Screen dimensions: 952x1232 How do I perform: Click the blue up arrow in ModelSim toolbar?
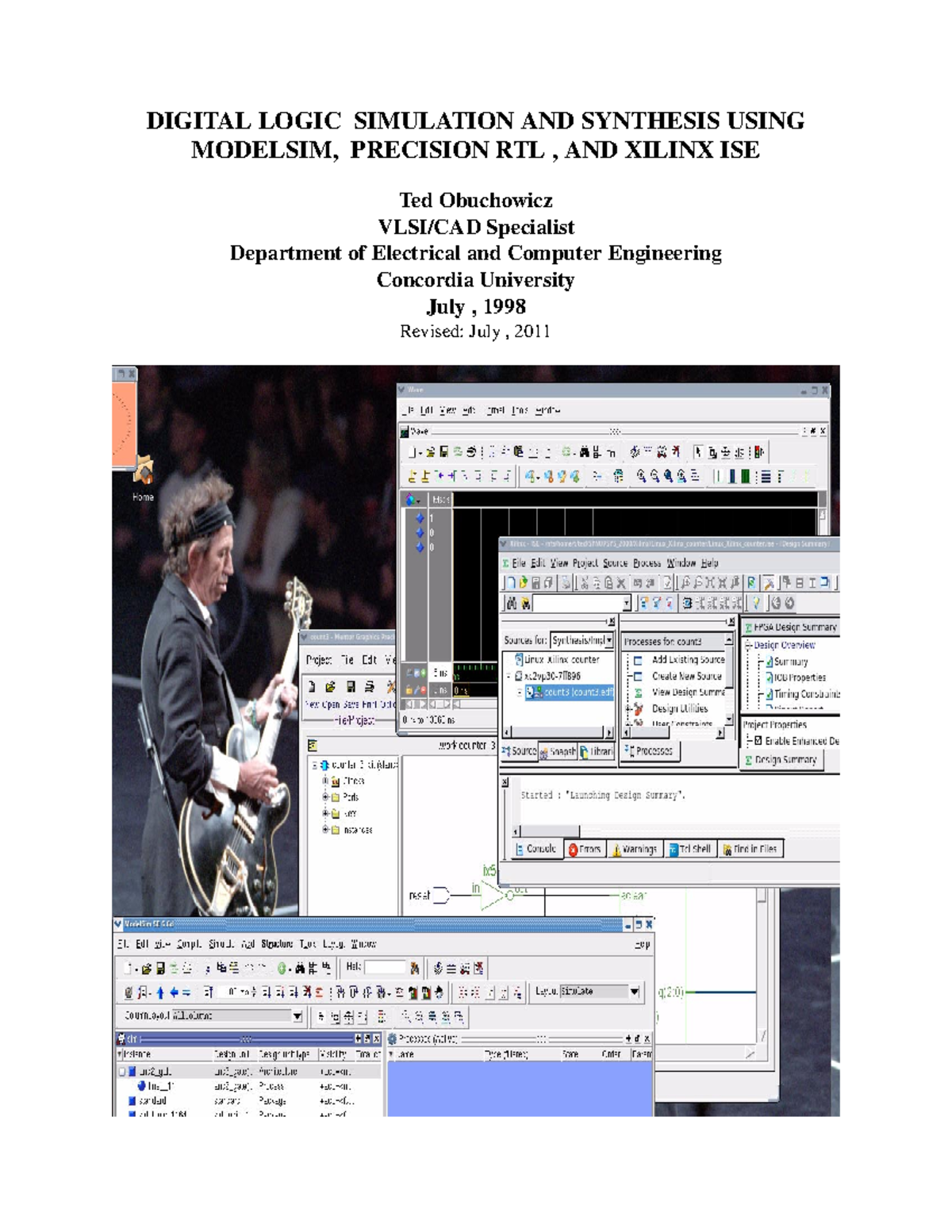click(159, 992)
